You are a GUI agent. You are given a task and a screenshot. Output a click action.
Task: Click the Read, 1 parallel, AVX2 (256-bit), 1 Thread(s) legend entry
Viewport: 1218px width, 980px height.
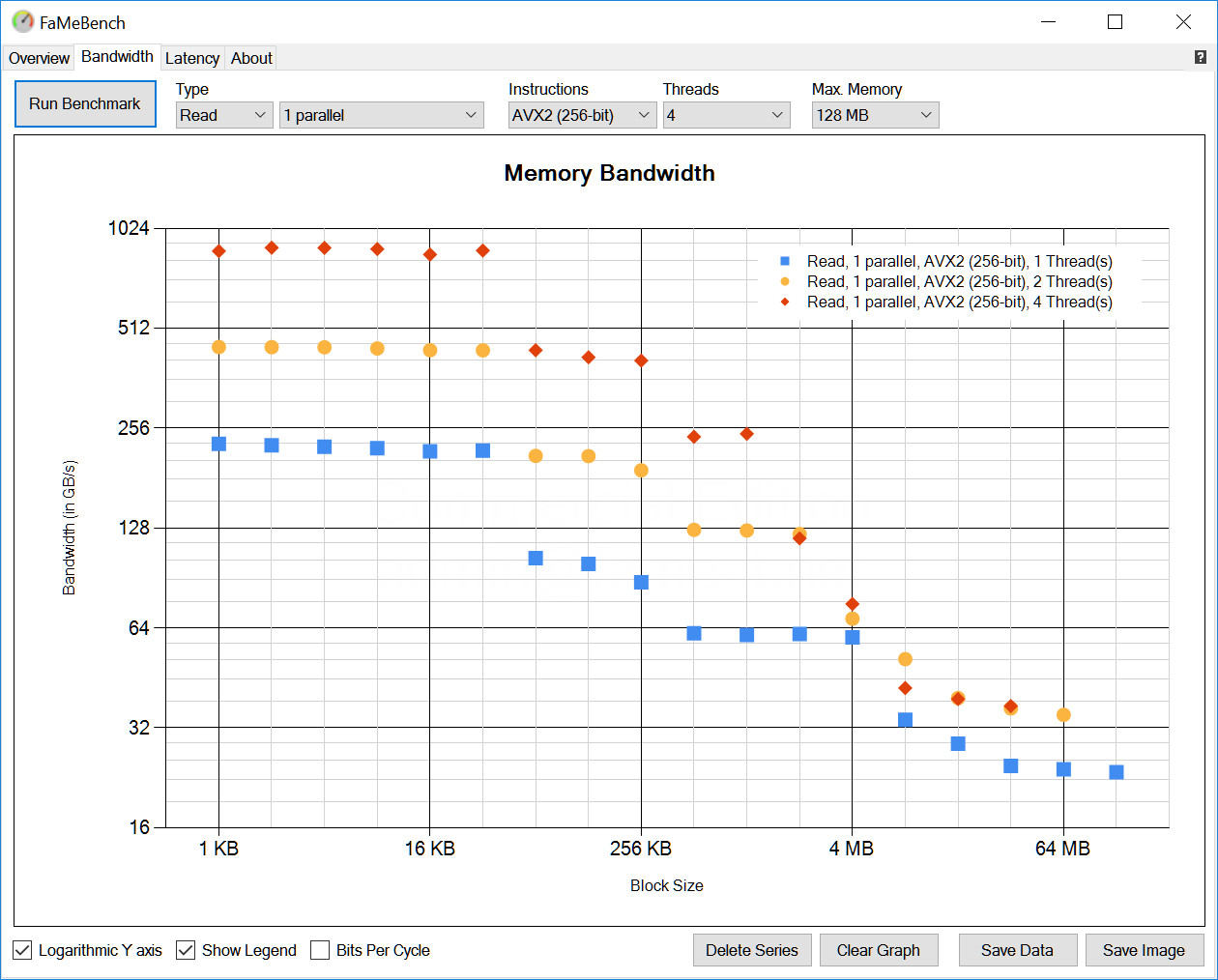point(960,261)
